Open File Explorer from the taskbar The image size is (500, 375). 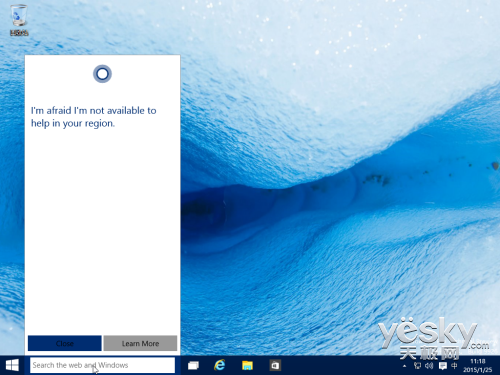[x=247, y=366]
